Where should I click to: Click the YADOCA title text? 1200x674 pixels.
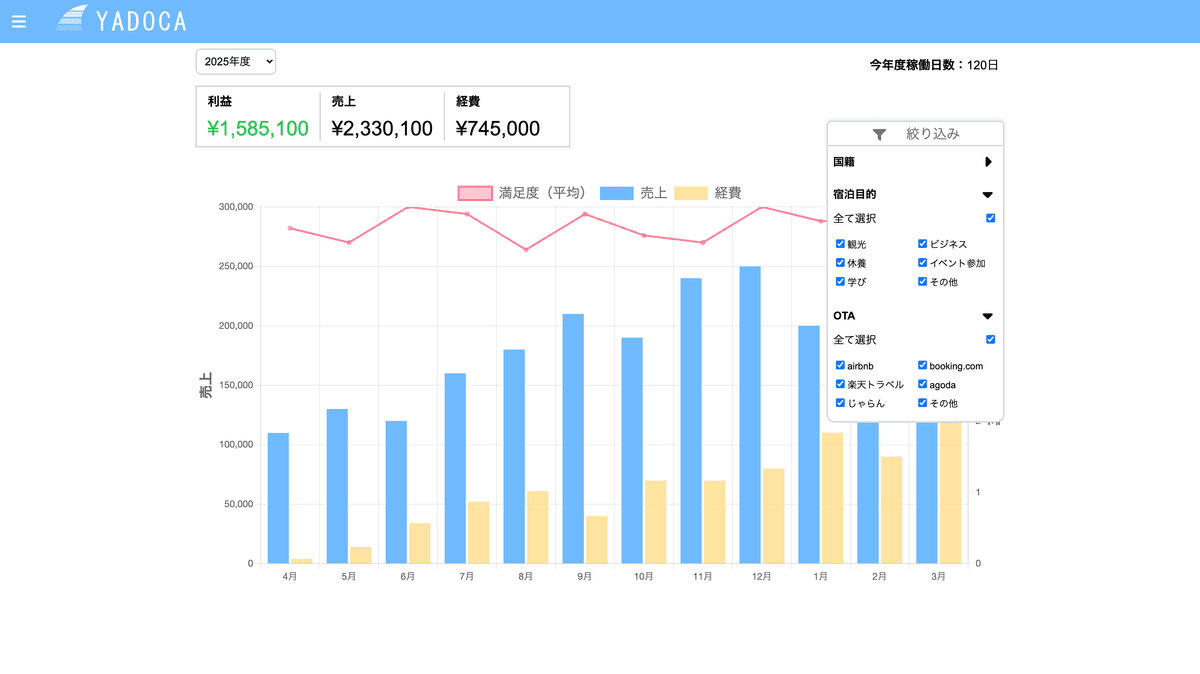click(141, 21)
